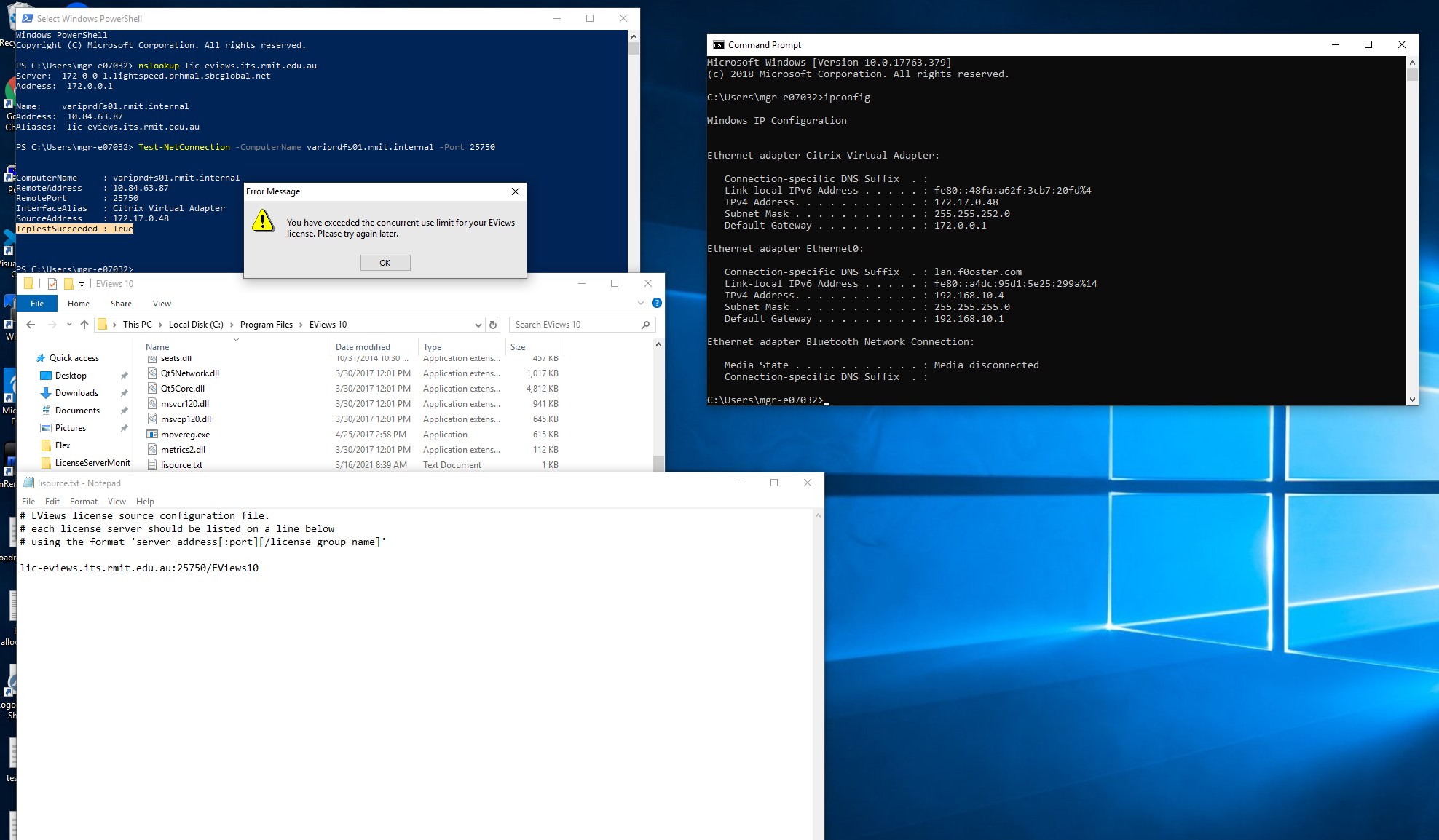Select the Qt5Network.dll file
This screenshot has width=1439, height=840.
[190, 373]
